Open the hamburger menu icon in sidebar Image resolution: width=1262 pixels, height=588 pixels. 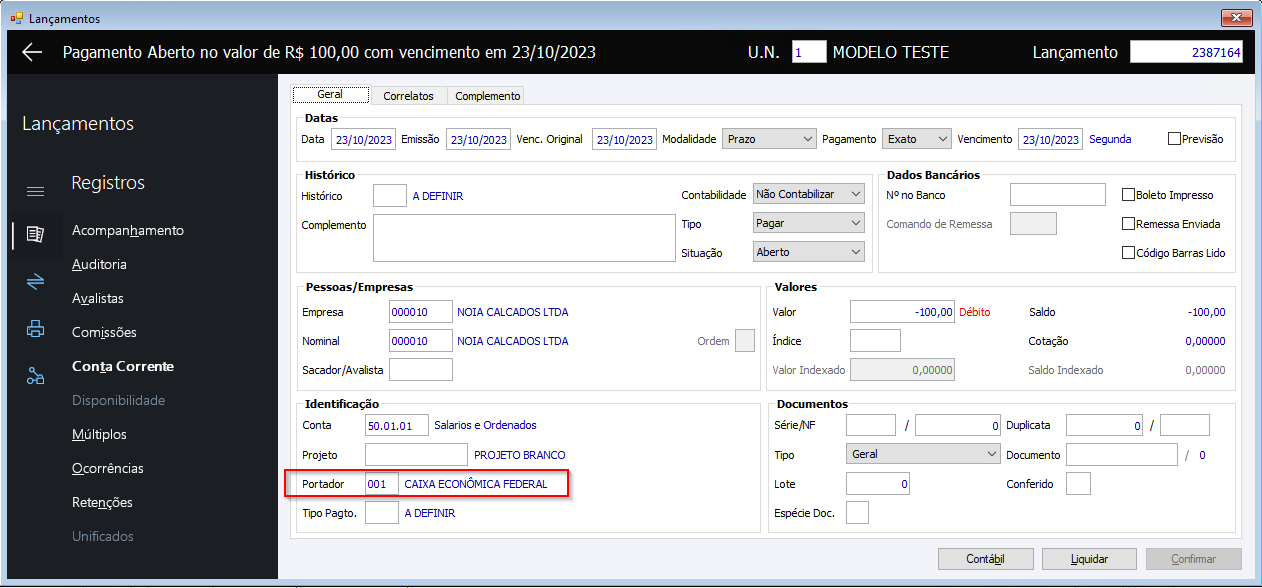(x=35, y=191)
